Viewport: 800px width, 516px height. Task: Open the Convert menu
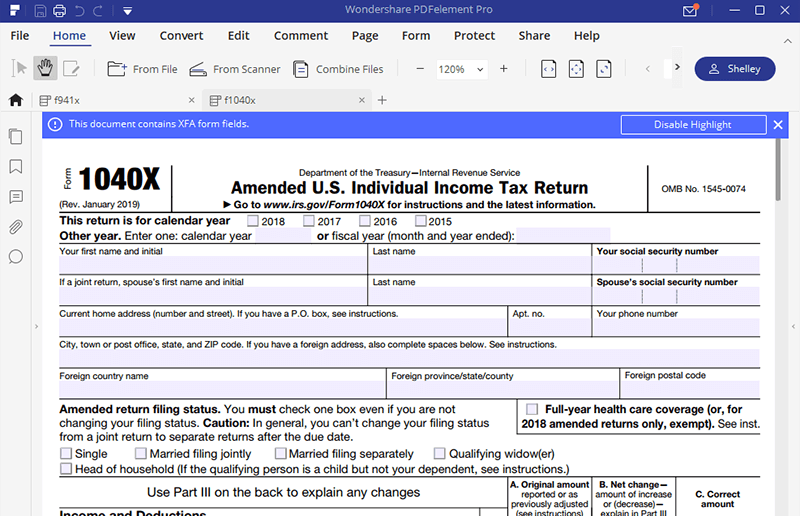(x=181, y=36)
